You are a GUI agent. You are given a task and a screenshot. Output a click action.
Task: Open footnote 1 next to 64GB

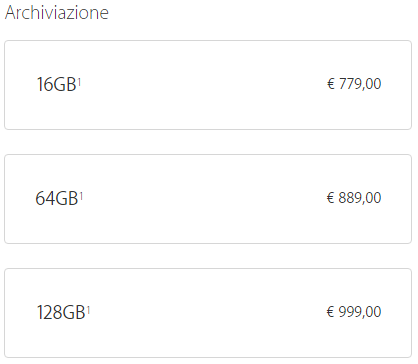tap(81, 196)
